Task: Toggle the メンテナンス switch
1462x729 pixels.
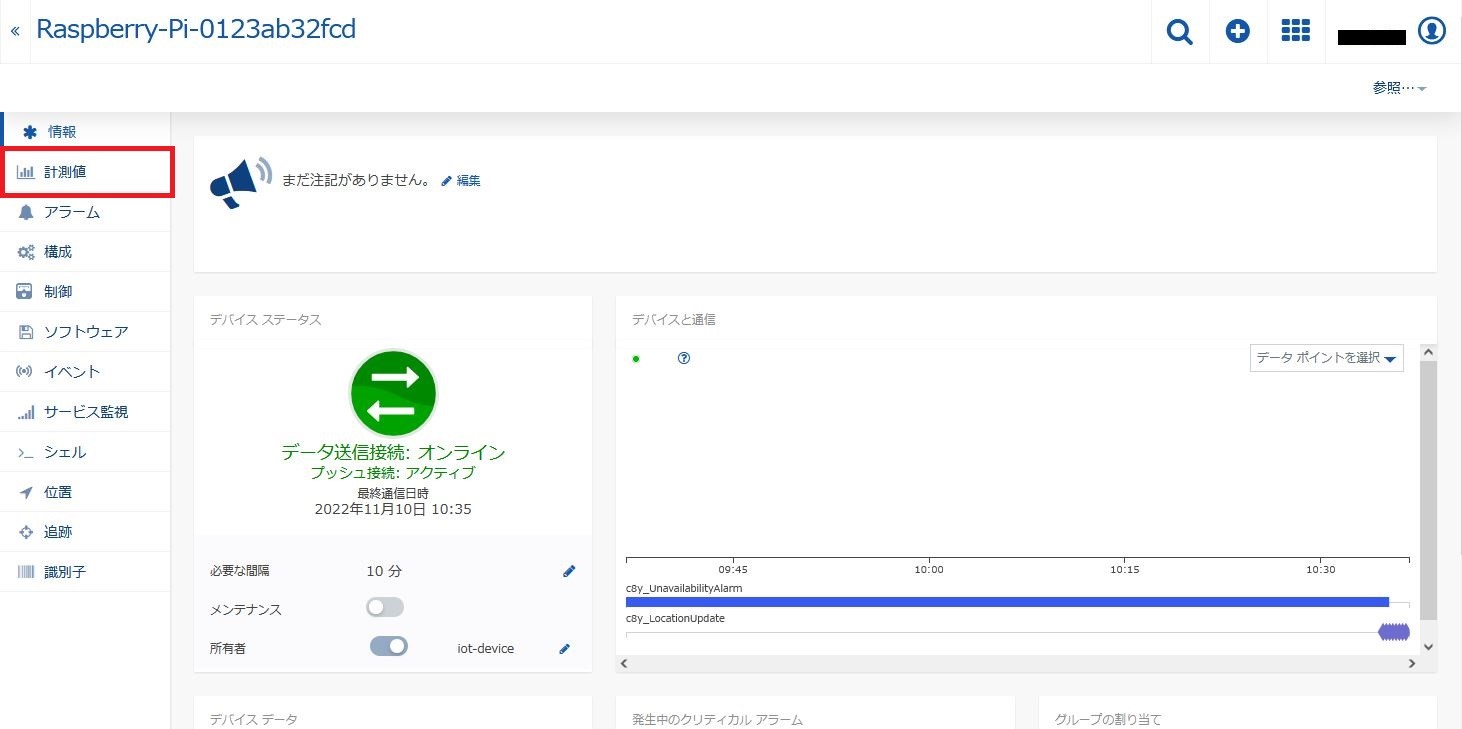Action: point(385,608)
